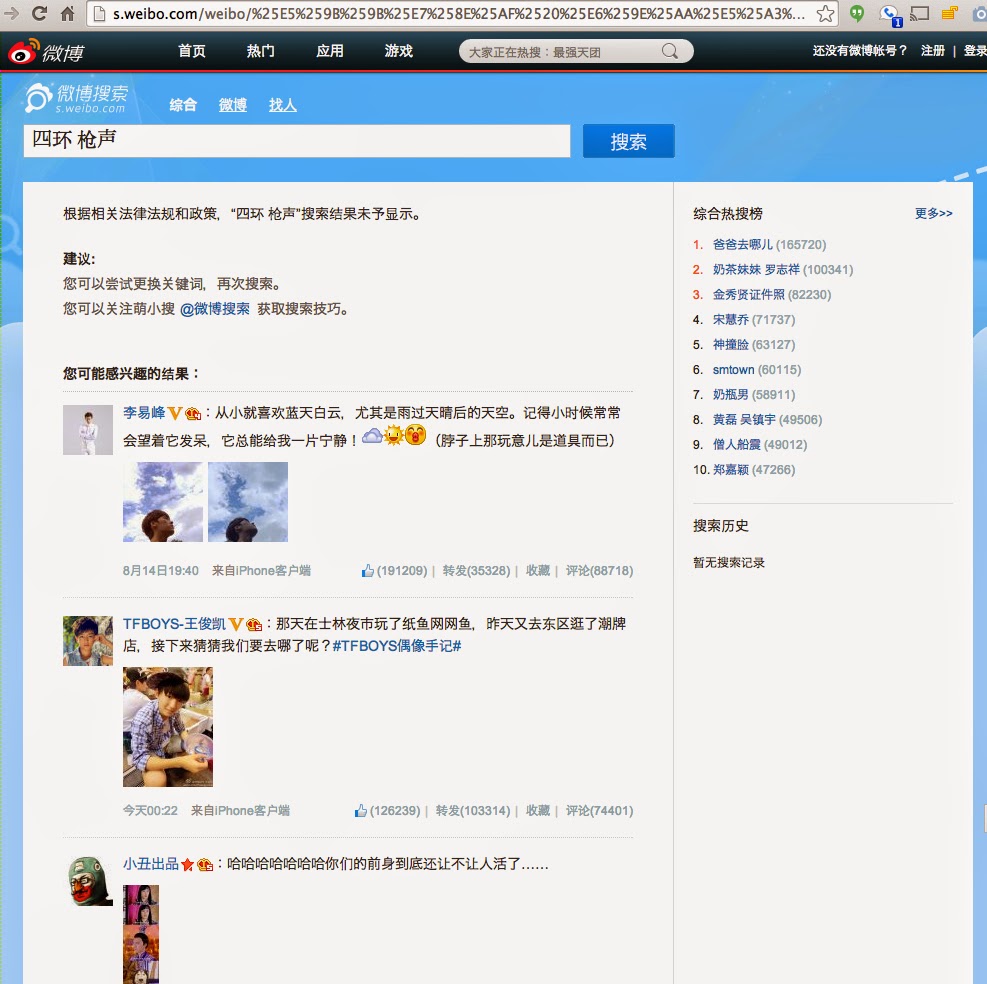Click hot search 爸爸去哪儿
The image size is (987, 984).
(x=743, y=245)
